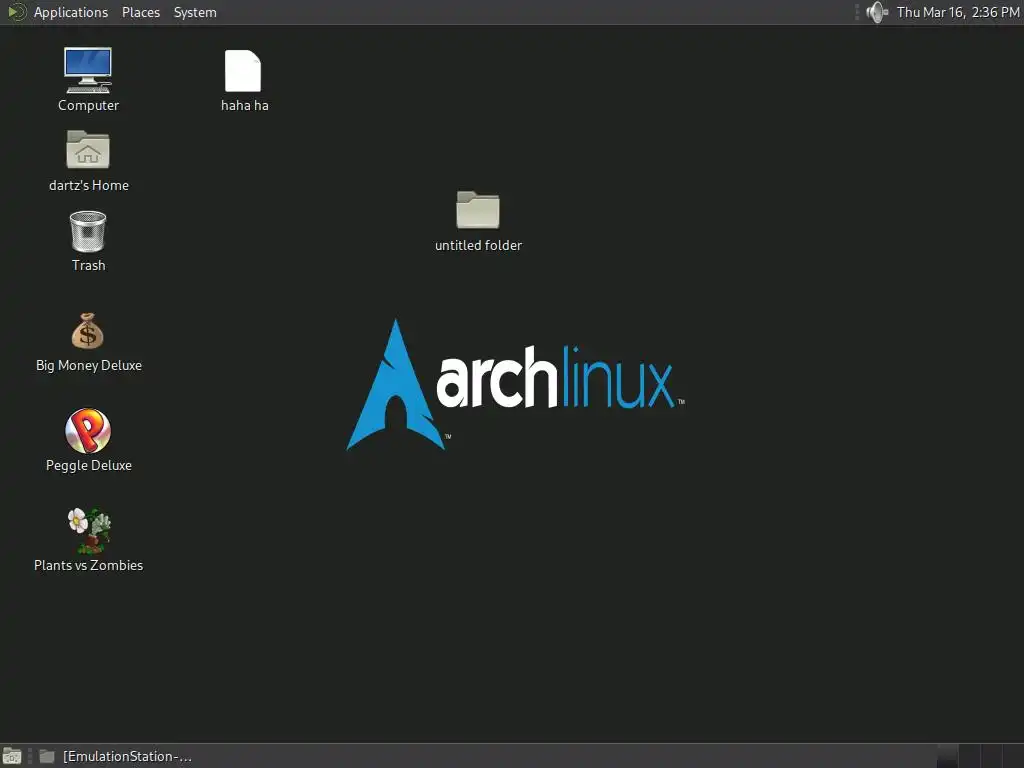
Task: Select the Trash icon
Action: [88, 231]
